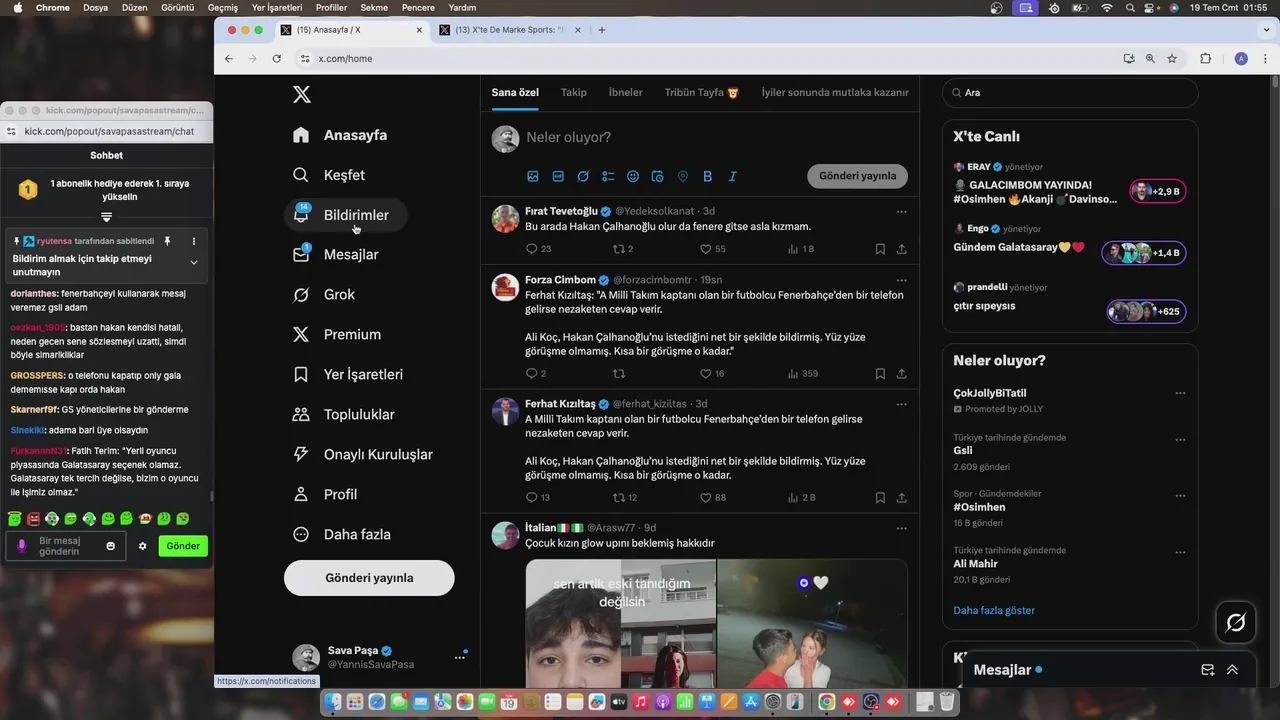This screenshot has height=720, width=1280.
Task: Open more menu on Ferhat Kızıltaş post
Action: 902,404
